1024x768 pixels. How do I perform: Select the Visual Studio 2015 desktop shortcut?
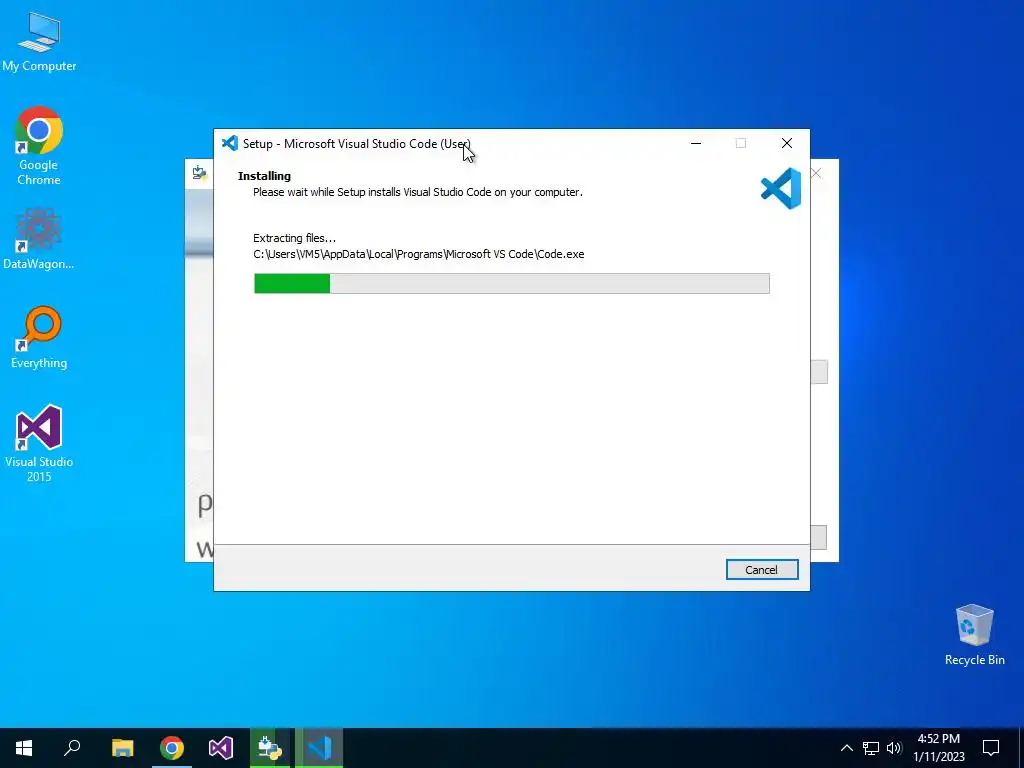click(39, 444)
